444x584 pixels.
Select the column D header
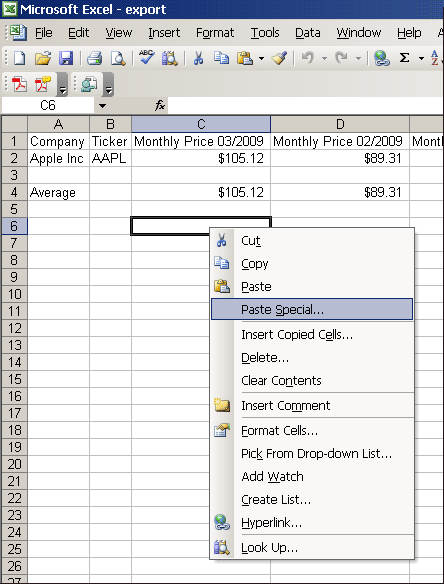340,124
